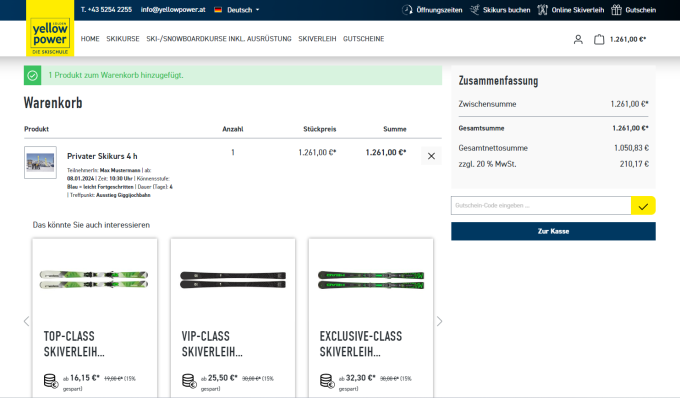Click the Stückpreis column header
This screenshot has height=398, width=680.
click(x=320, y=129)
